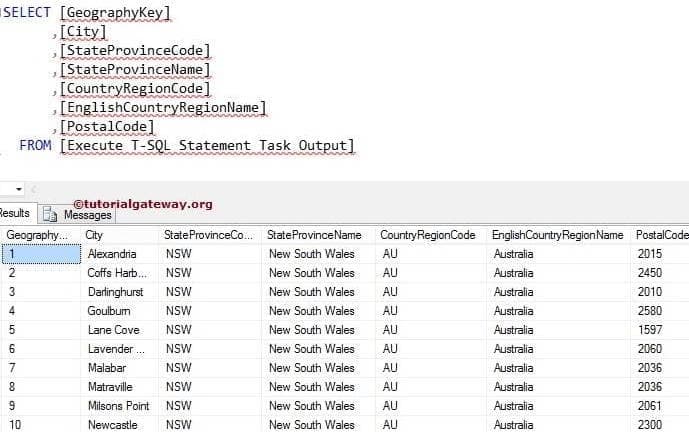Click postal code 1597 cell
This screenshot has height=432, width=689.
660,330
